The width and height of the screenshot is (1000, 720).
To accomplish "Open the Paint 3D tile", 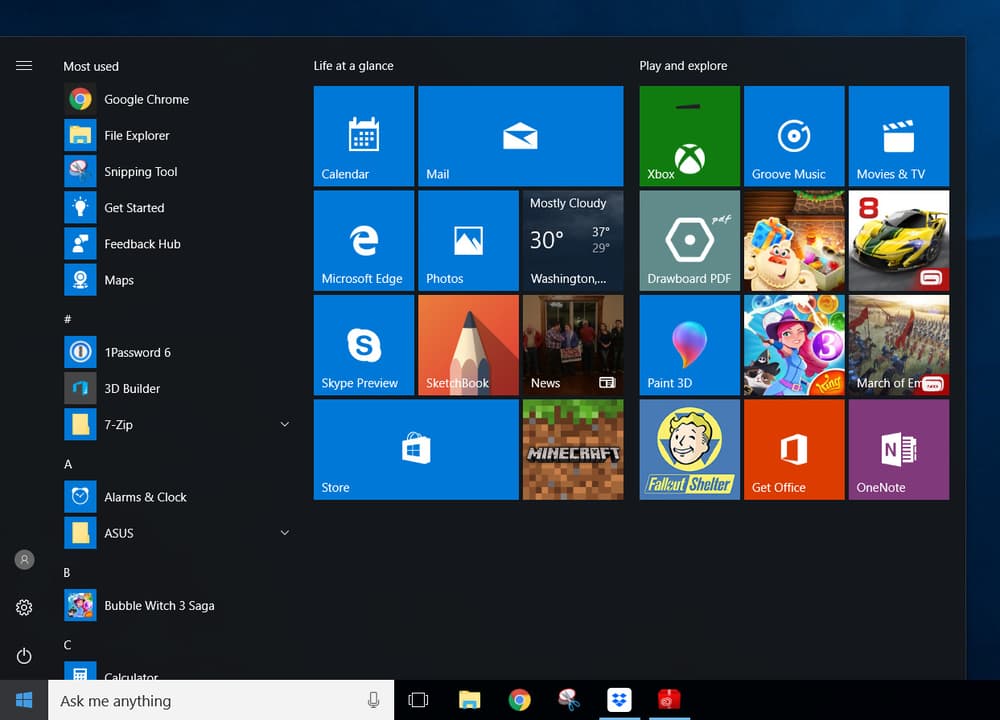I will point(689,345).
